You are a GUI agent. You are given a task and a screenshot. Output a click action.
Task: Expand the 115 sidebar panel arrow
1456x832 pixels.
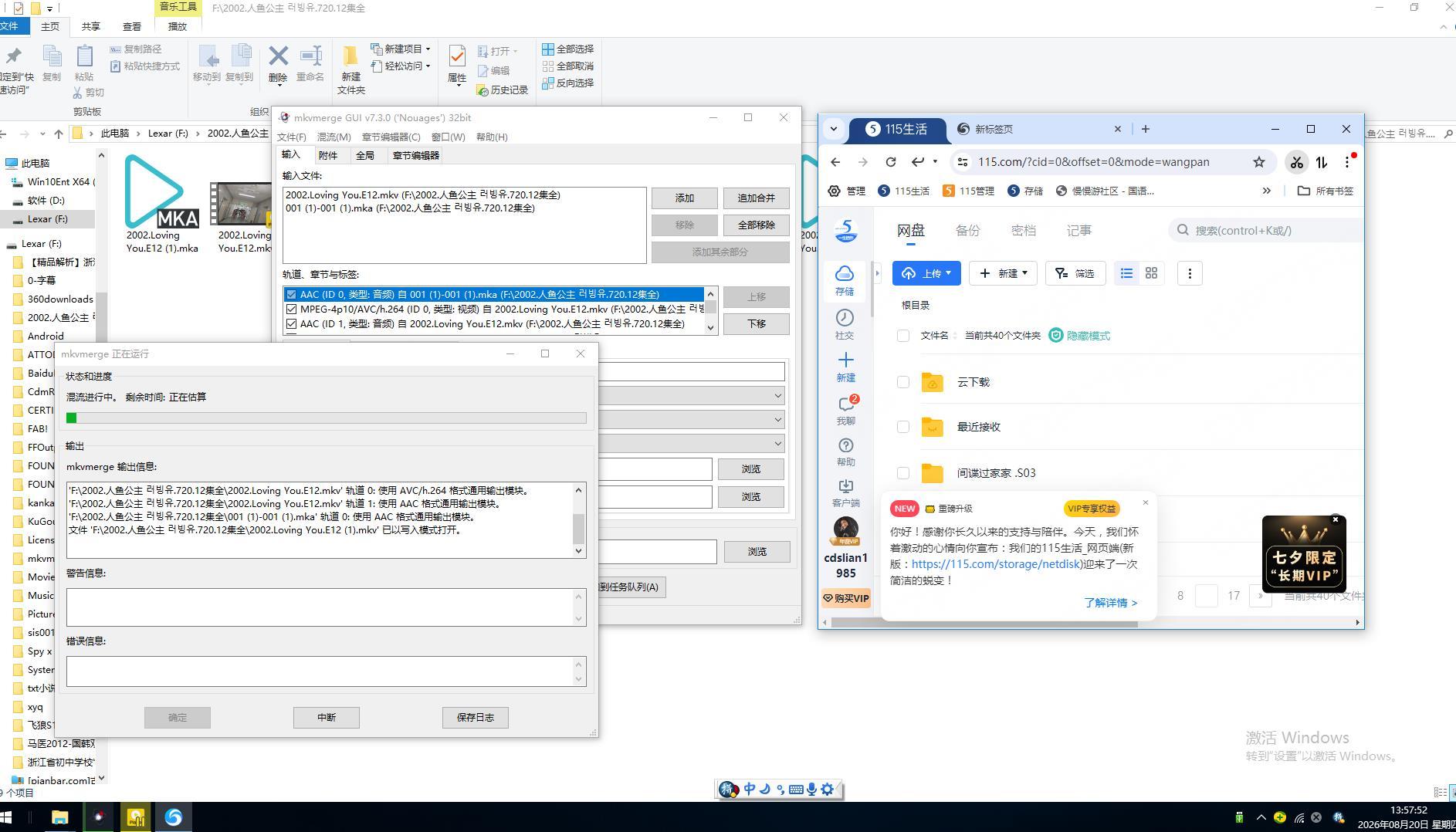click(x=877, y=273)
